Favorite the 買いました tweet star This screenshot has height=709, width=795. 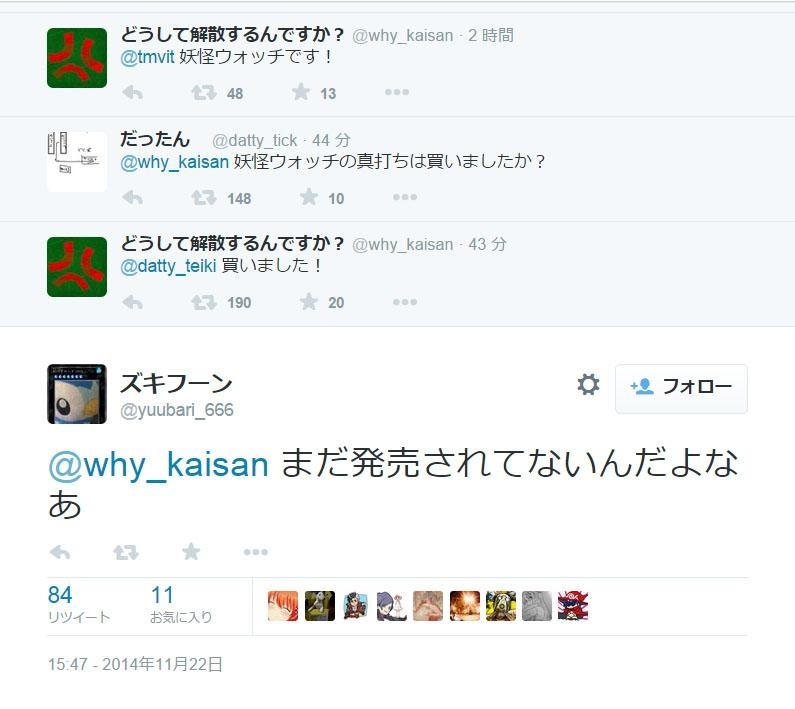coord(309,302)
